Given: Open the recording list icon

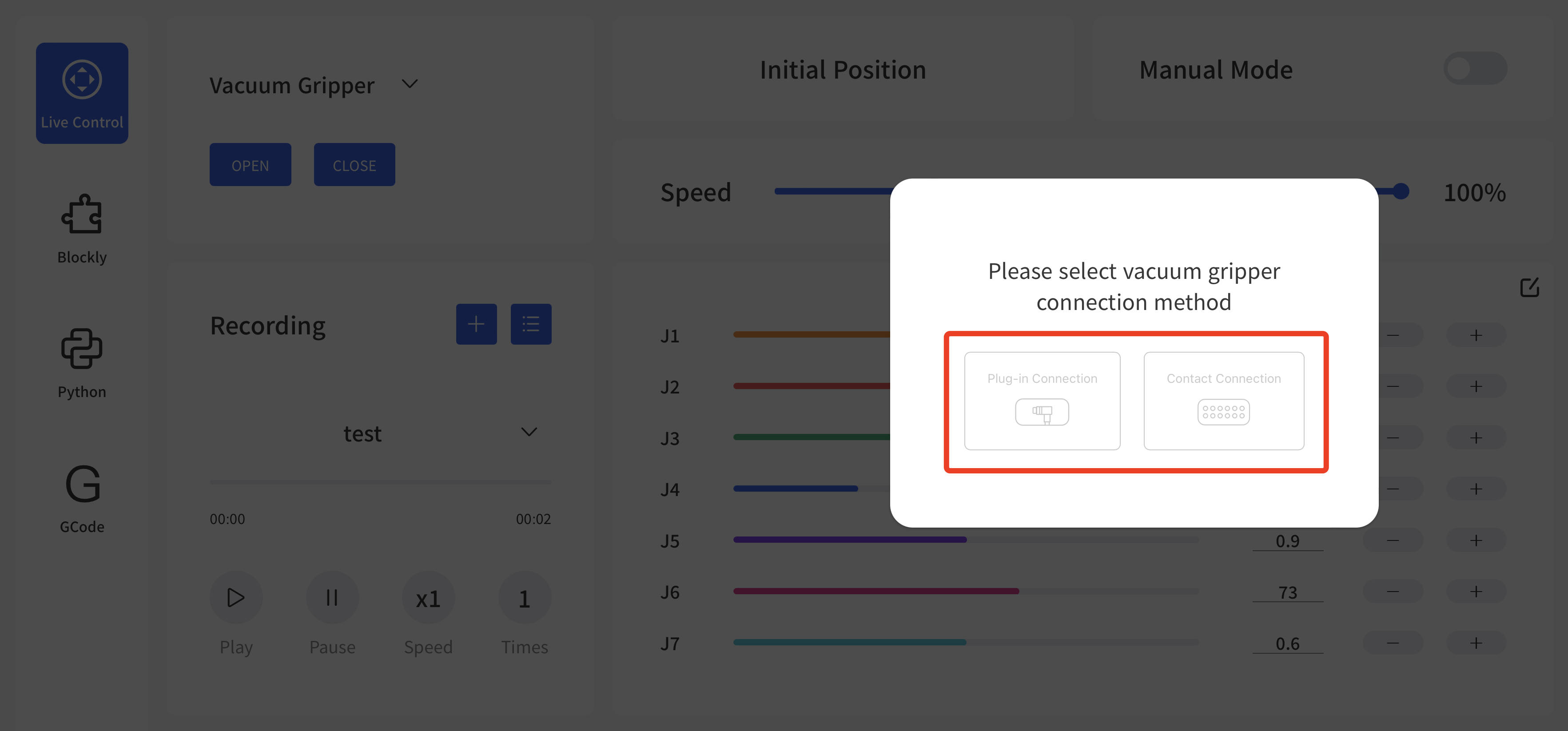Looking at the screenshot, I should pos(531,324).
